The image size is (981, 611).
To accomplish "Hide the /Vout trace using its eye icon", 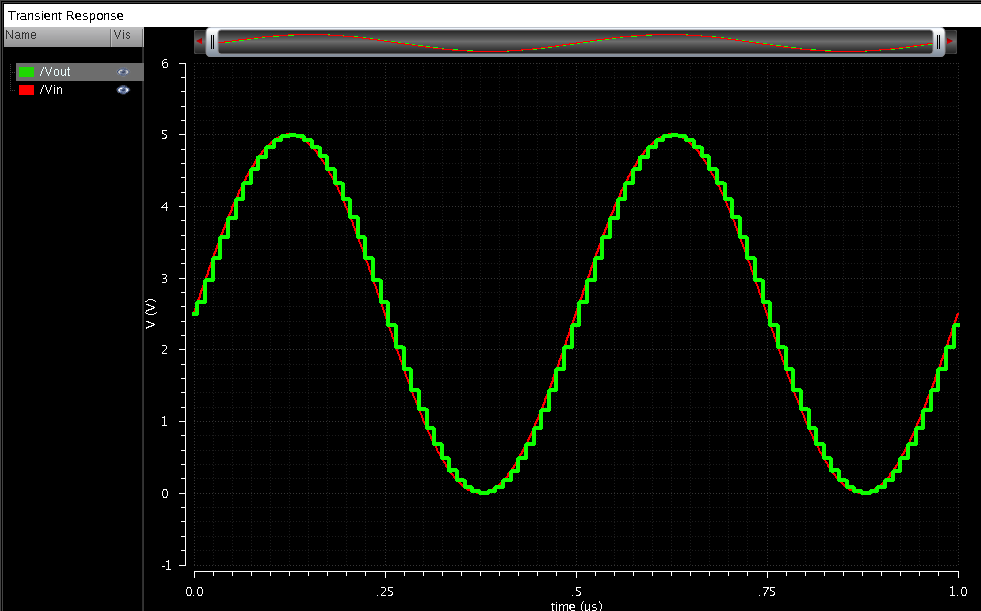I will pos(123,72).
